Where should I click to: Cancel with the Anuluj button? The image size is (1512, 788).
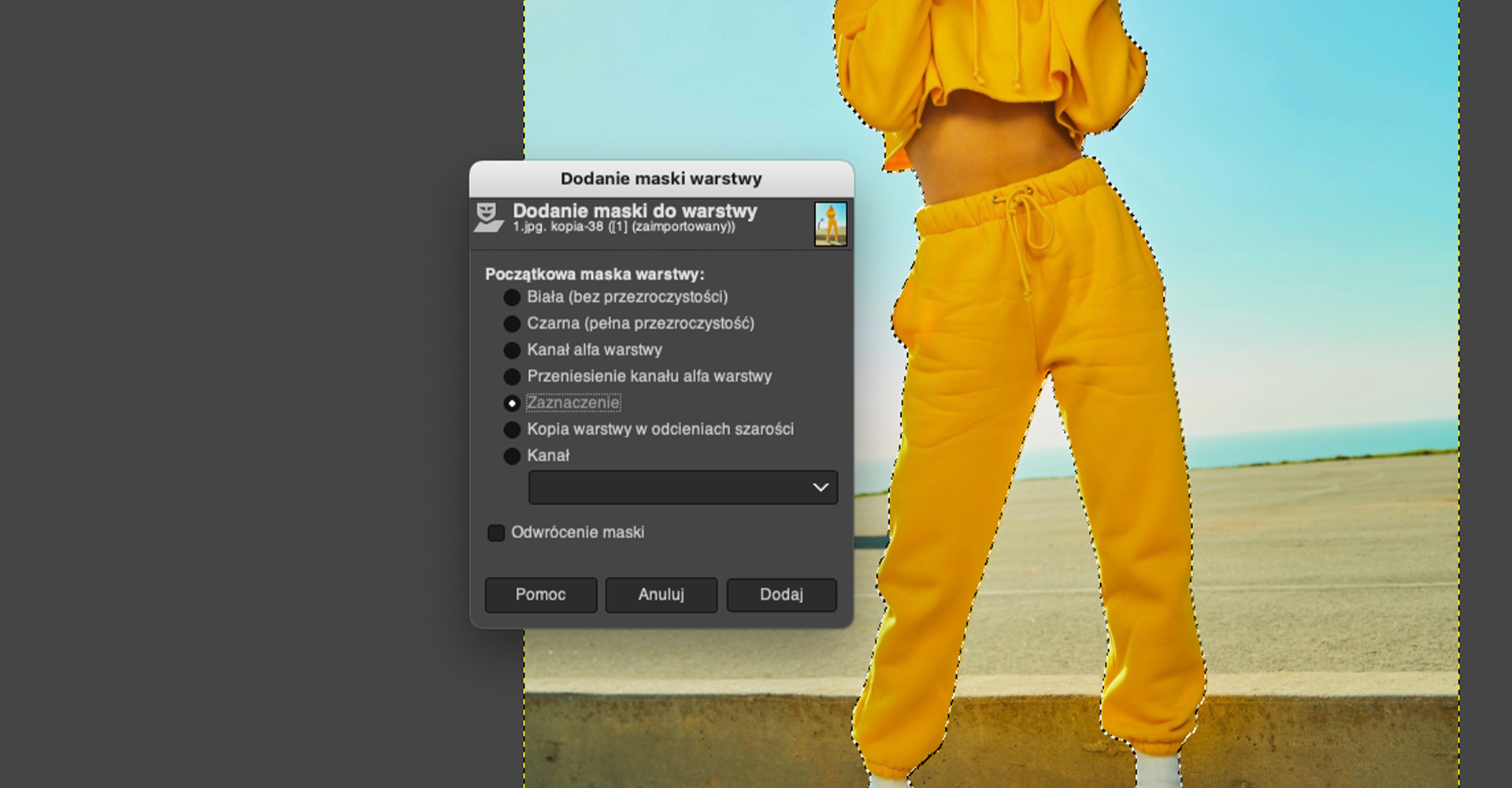tap(661, 595)
